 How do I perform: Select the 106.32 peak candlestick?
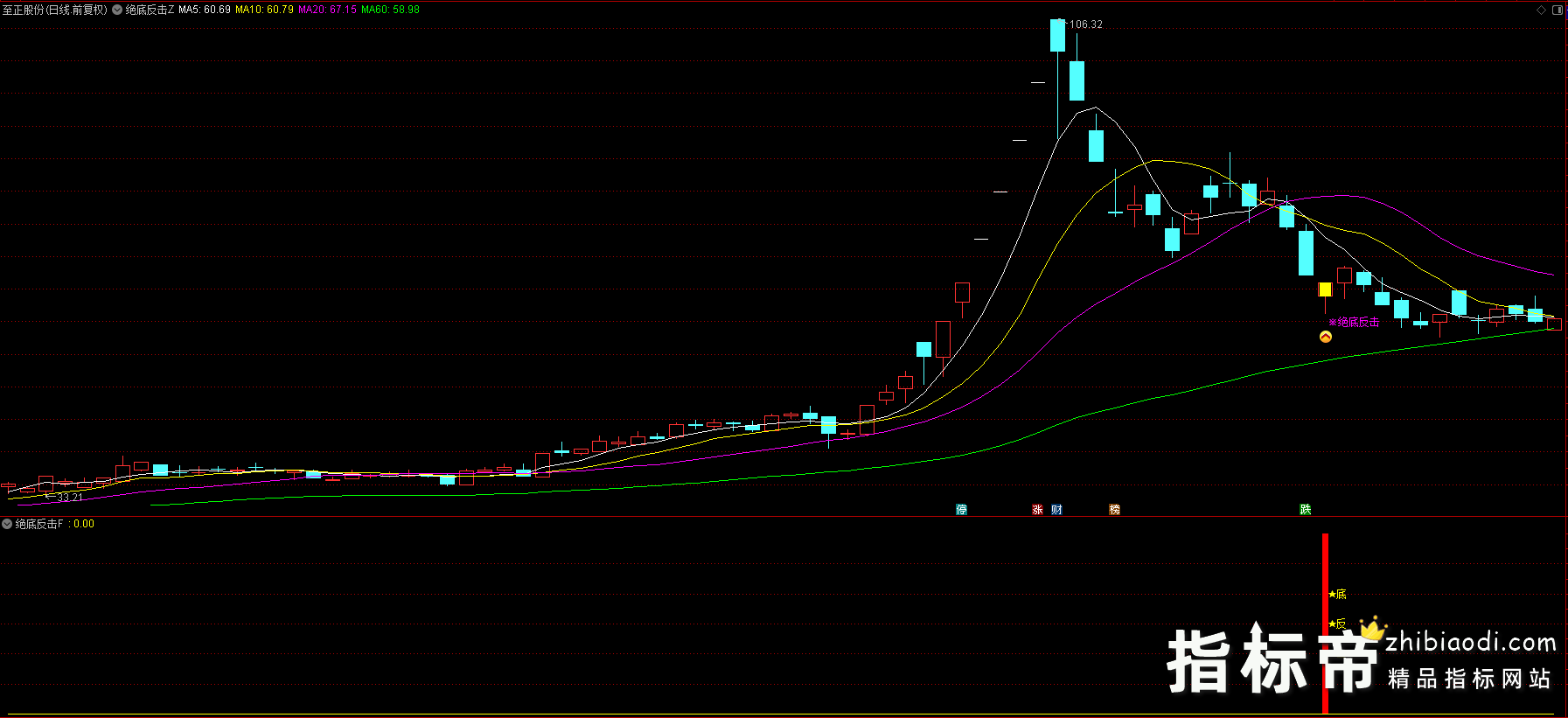(1058, 36)
